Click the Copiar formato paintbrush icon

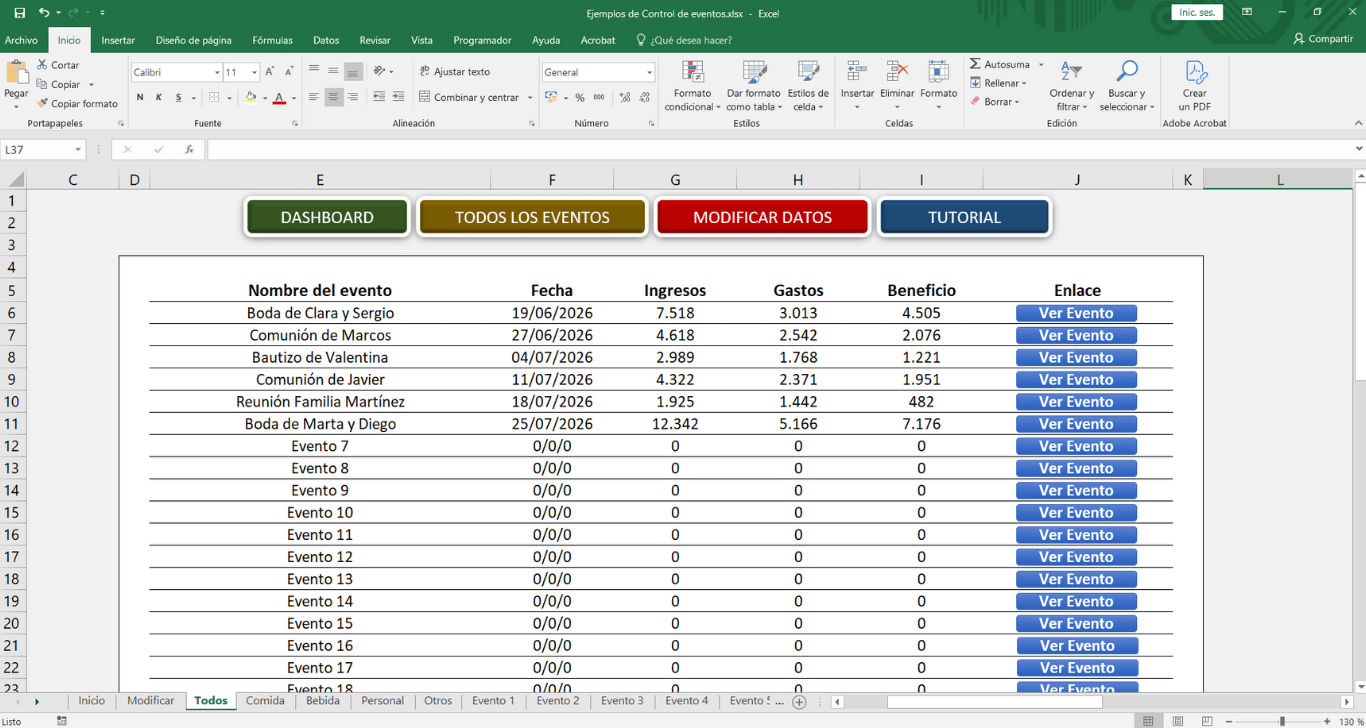click(43, 103)
